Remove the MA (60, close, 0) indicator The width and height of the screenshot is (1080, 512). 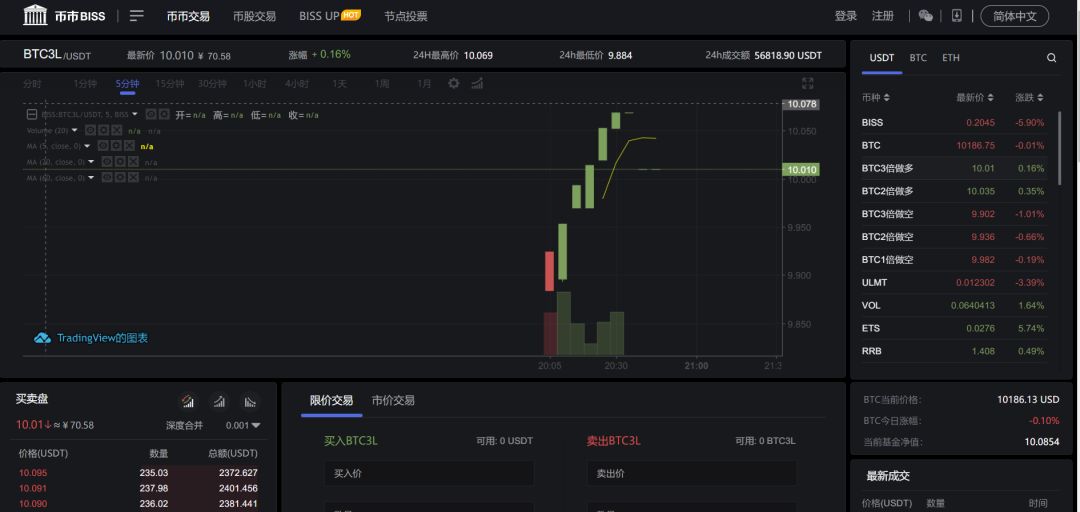click(133, 178)
